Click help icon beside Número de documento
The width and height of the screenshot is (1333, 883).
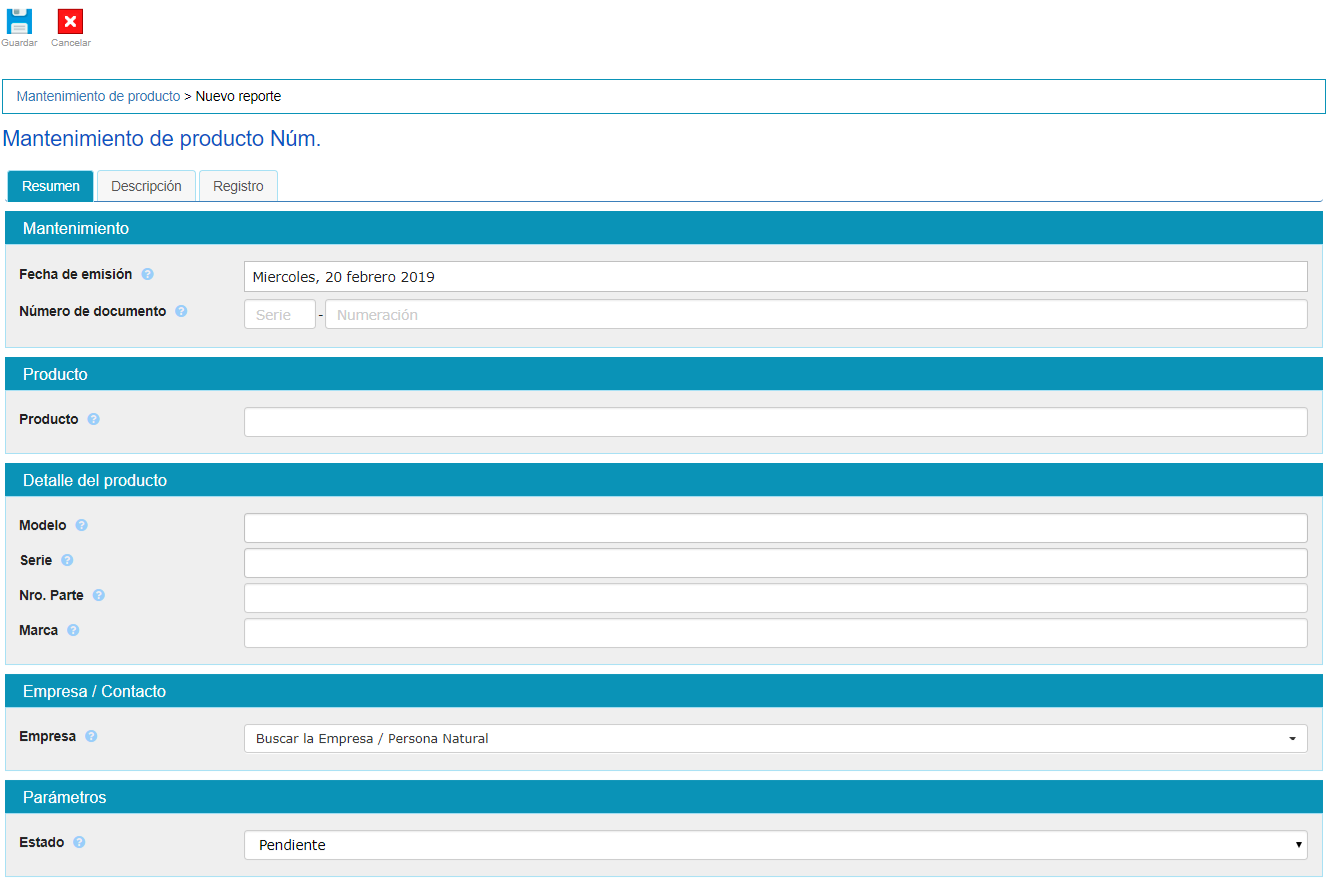click(181, 311)
